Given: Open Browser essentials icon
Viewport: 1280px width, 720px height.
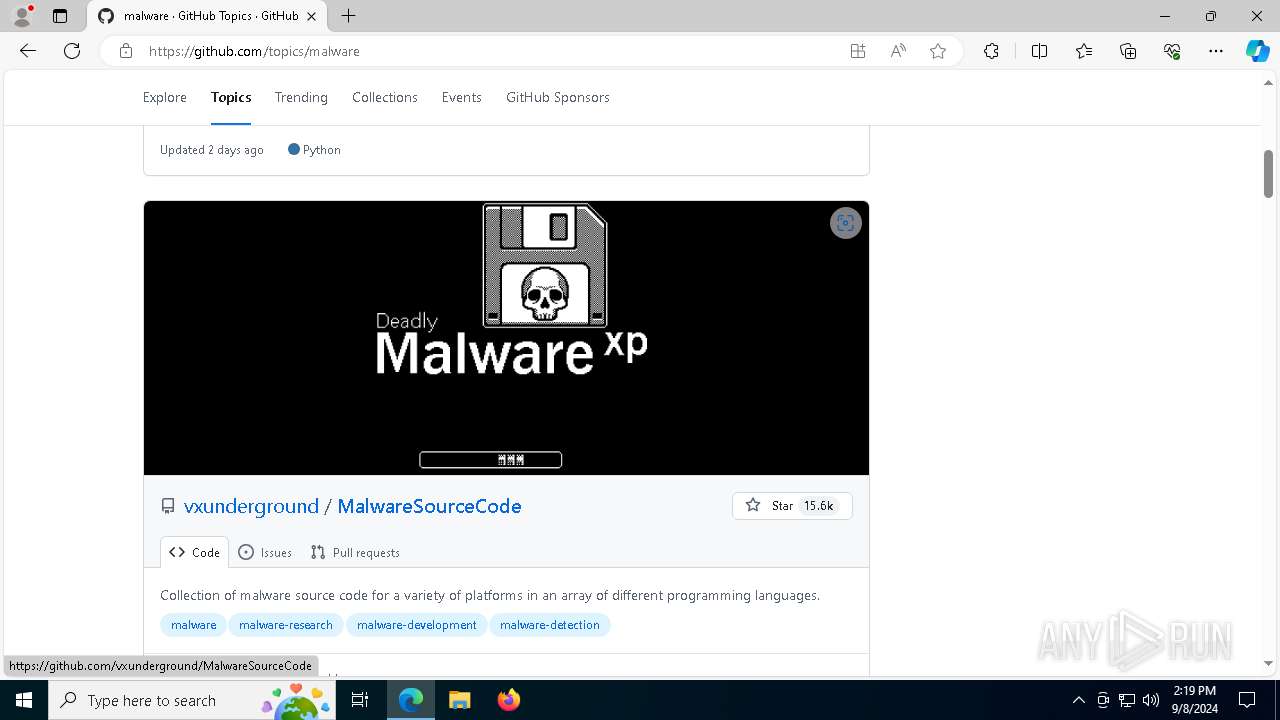Looking at the screenshot, I should 1172,51.
